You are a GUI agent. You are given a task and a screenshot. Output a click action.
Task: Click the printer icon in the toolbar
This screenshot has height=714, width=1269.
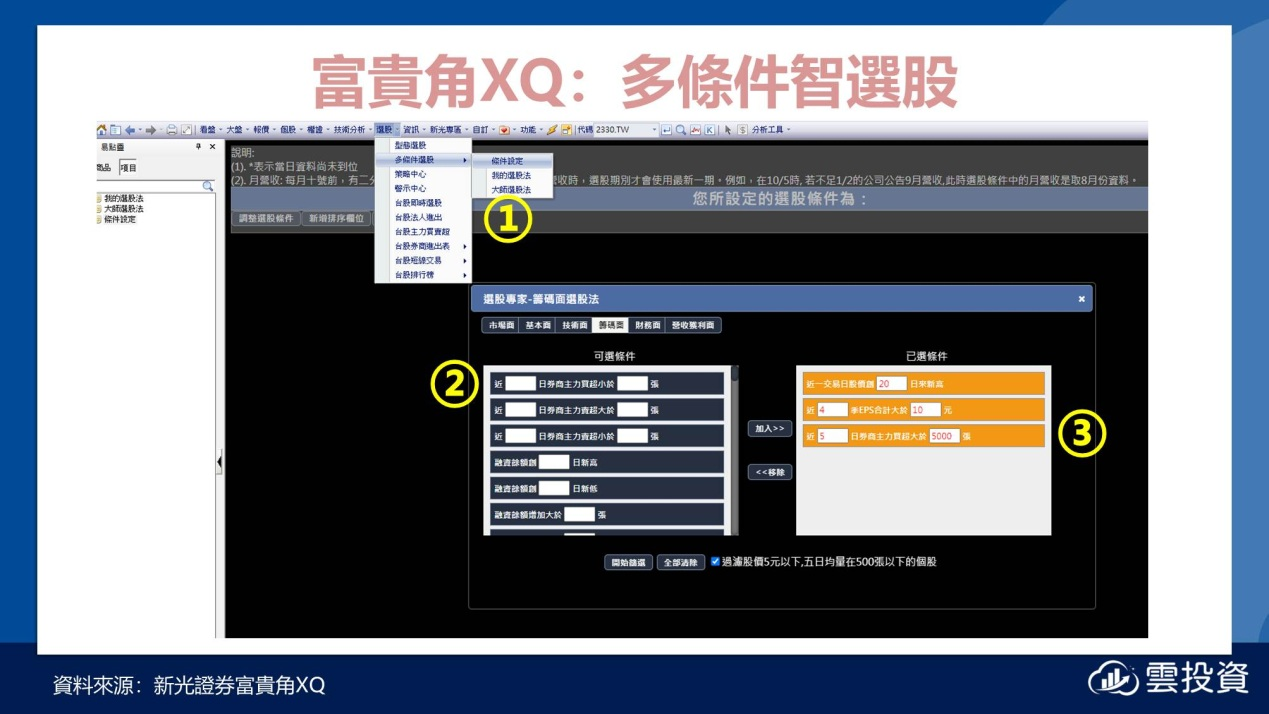(172, 130)
